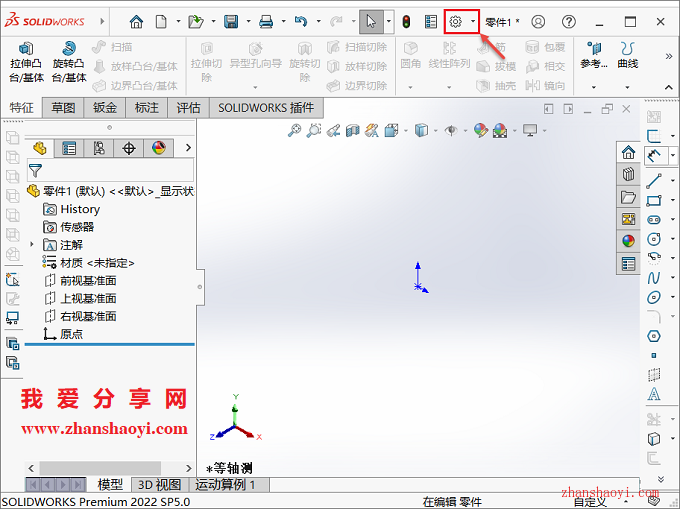Open File Properties list icon
680x509 pixels.
[x=431, y=21]
